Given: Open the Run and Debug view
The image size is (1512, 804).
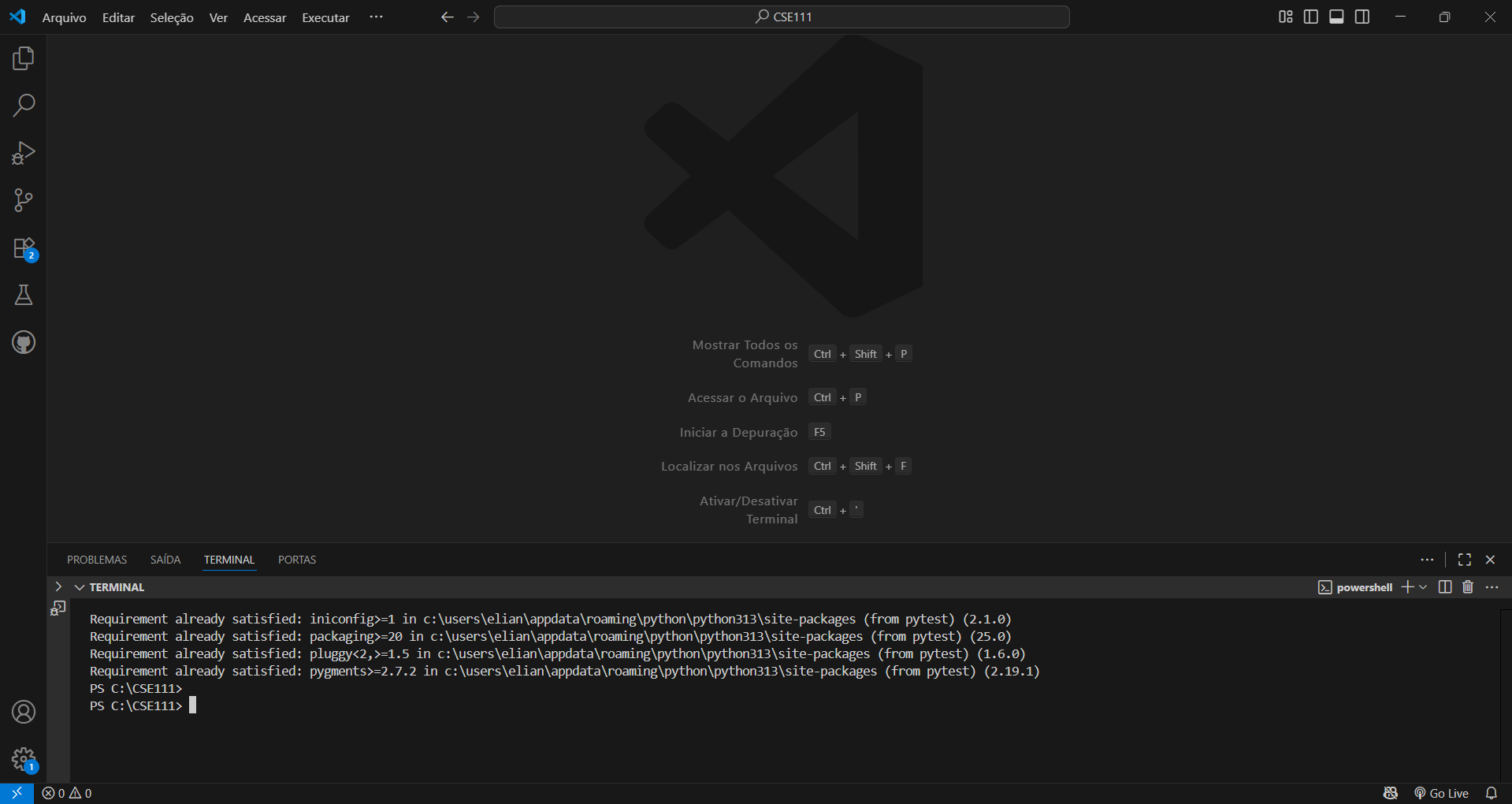Looking at the screenshot, I should point(24,153).
